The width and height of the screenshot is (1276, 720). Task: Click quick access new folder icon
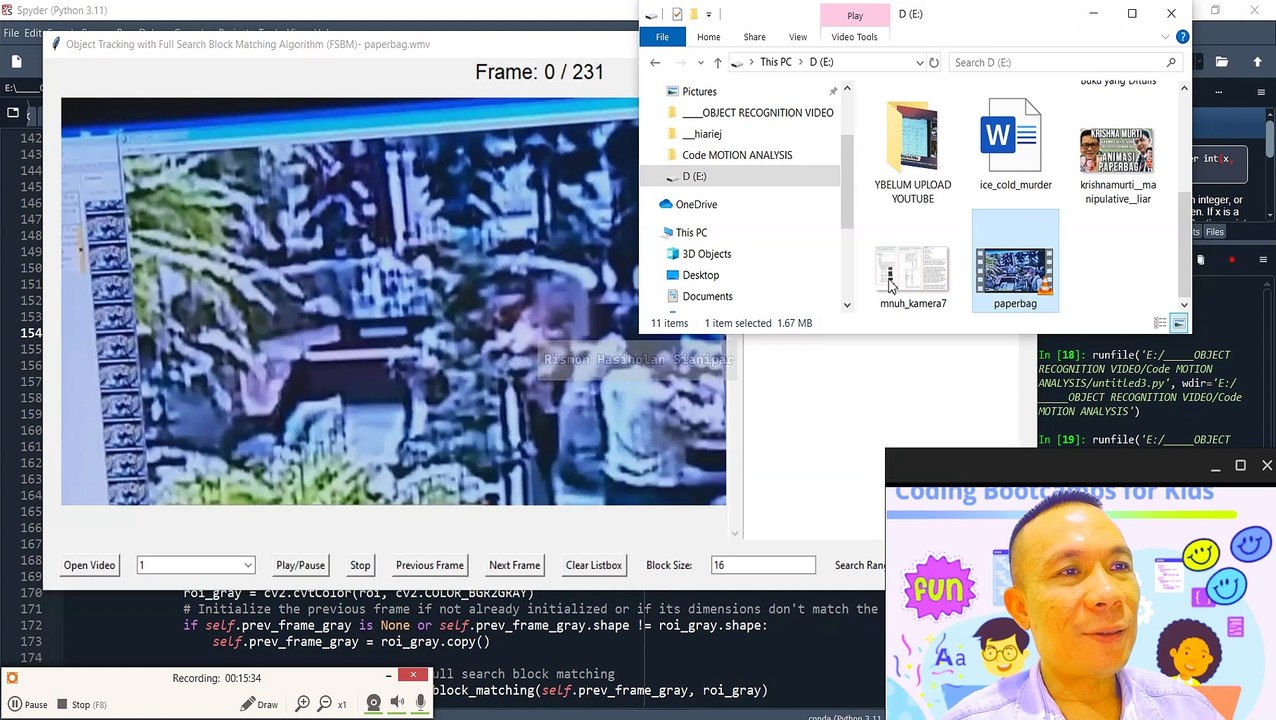(x=692, y=14)
